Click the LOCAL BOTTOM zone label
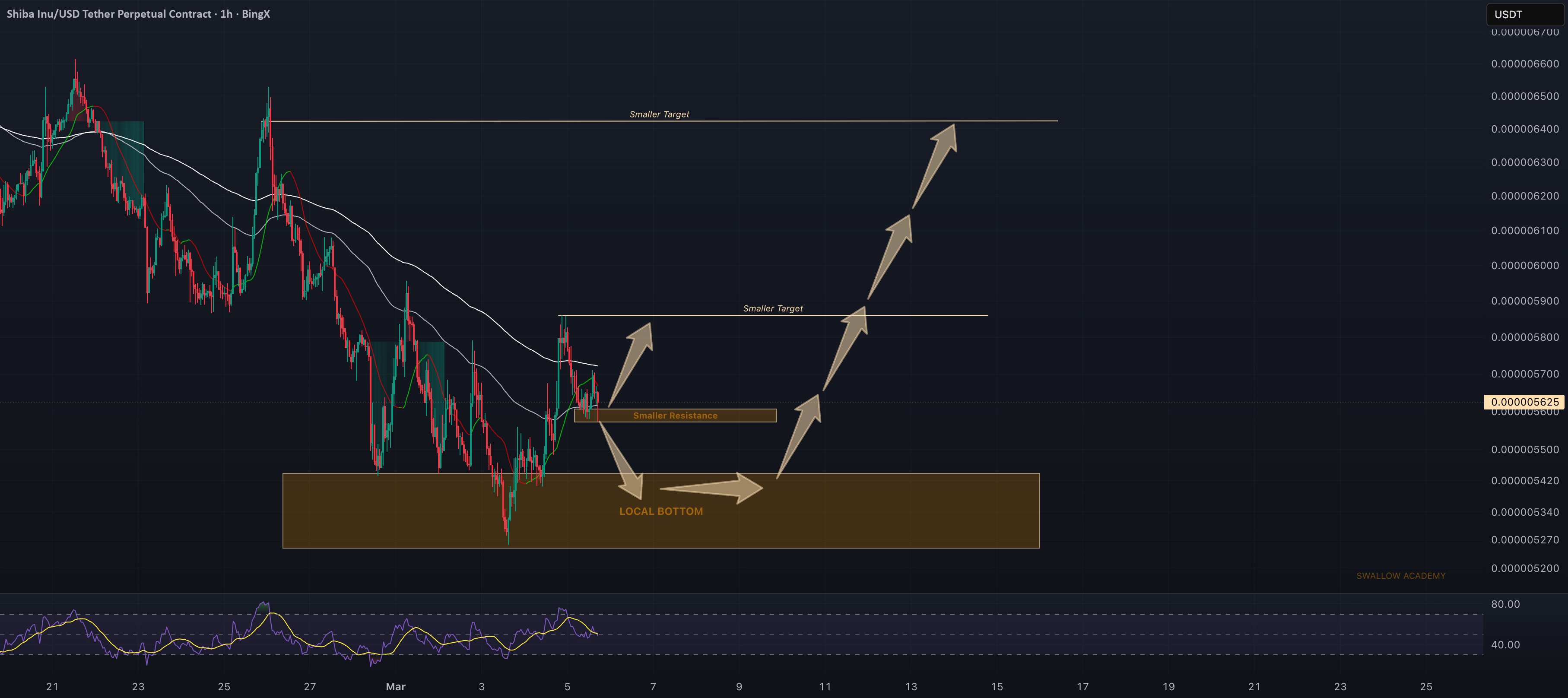 [x=660, y=511]
